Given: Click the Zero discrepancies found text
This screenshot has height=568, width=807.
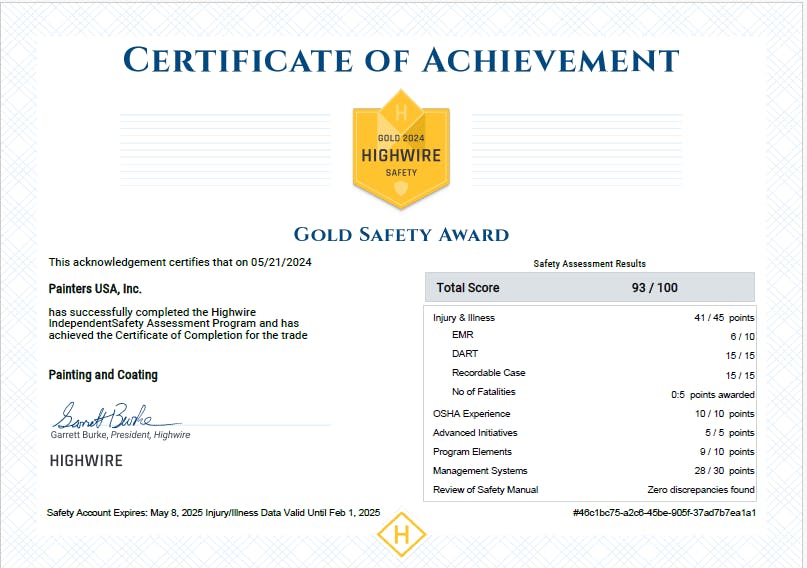Looking at the screenshot, I should tap(701, 490).
